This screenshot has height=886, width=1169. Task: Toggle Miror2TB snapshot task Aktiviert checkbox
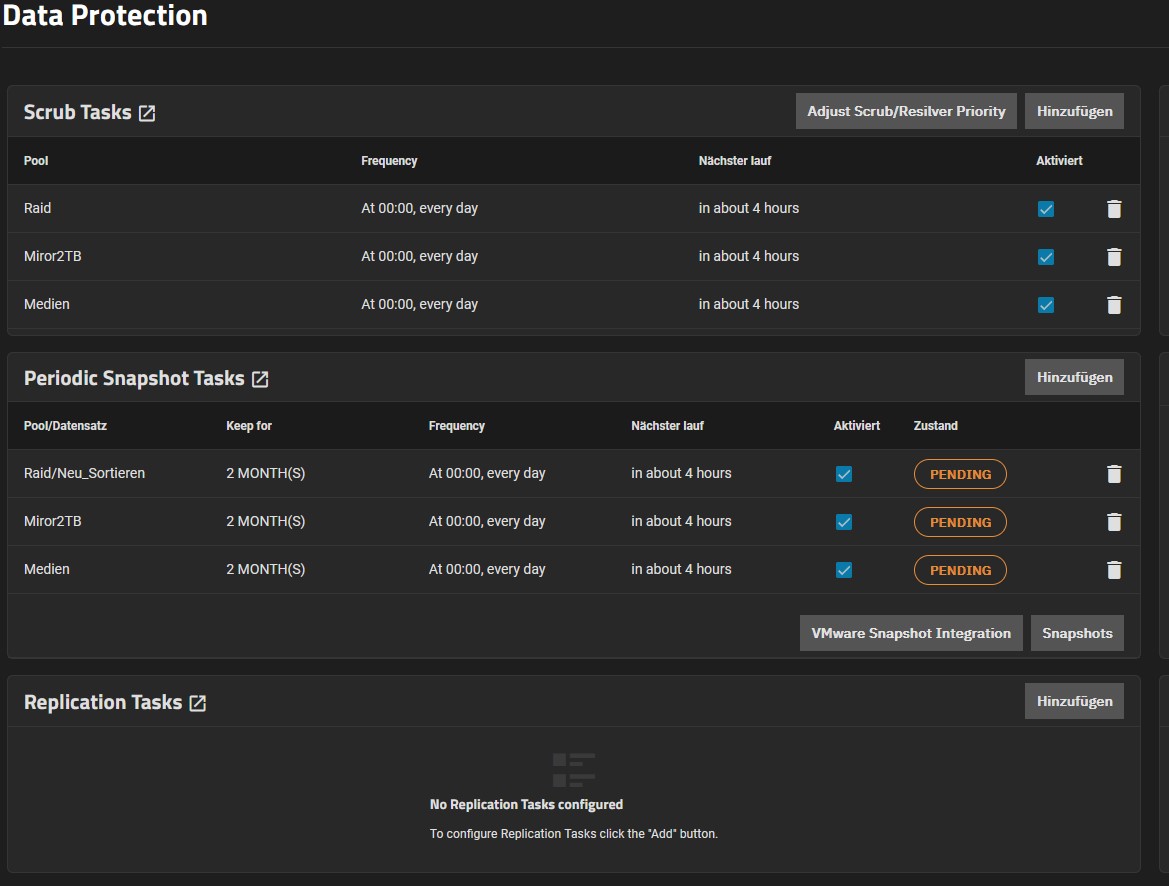tap(844, 522)
